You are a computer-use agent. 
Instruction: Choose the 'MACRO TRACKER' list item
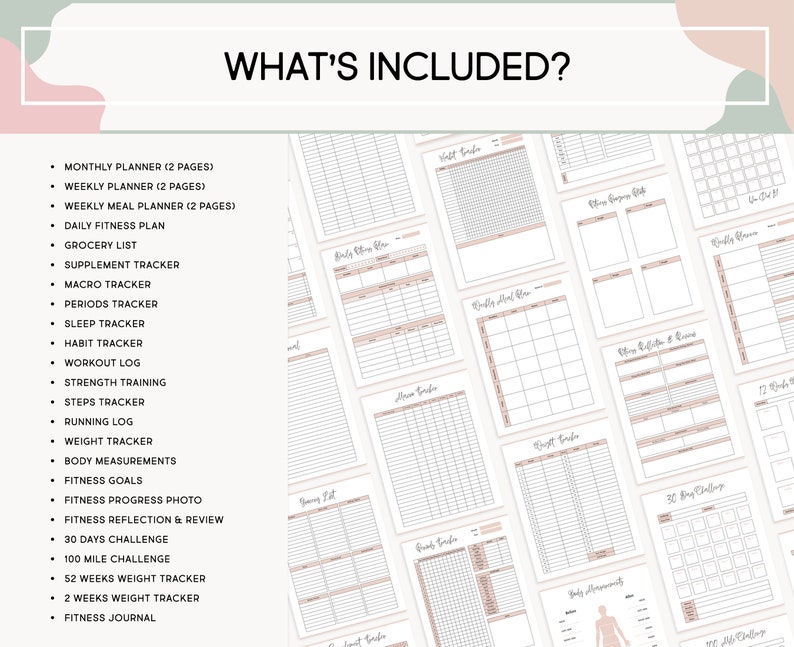(x=107, y=285)
